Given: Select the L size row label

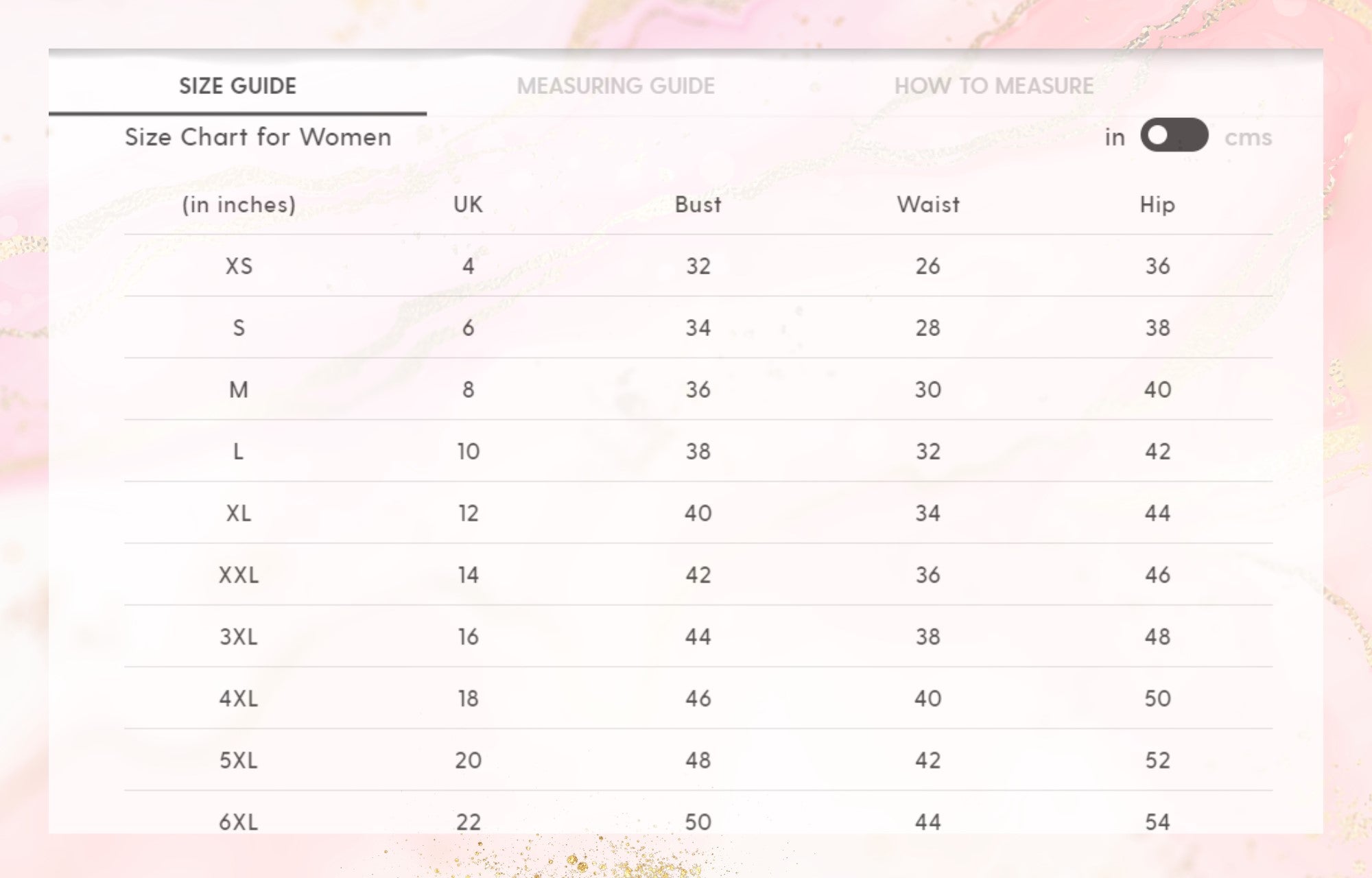Looking at the screenshot, I should pyautogui.click(x=239, y=451).
